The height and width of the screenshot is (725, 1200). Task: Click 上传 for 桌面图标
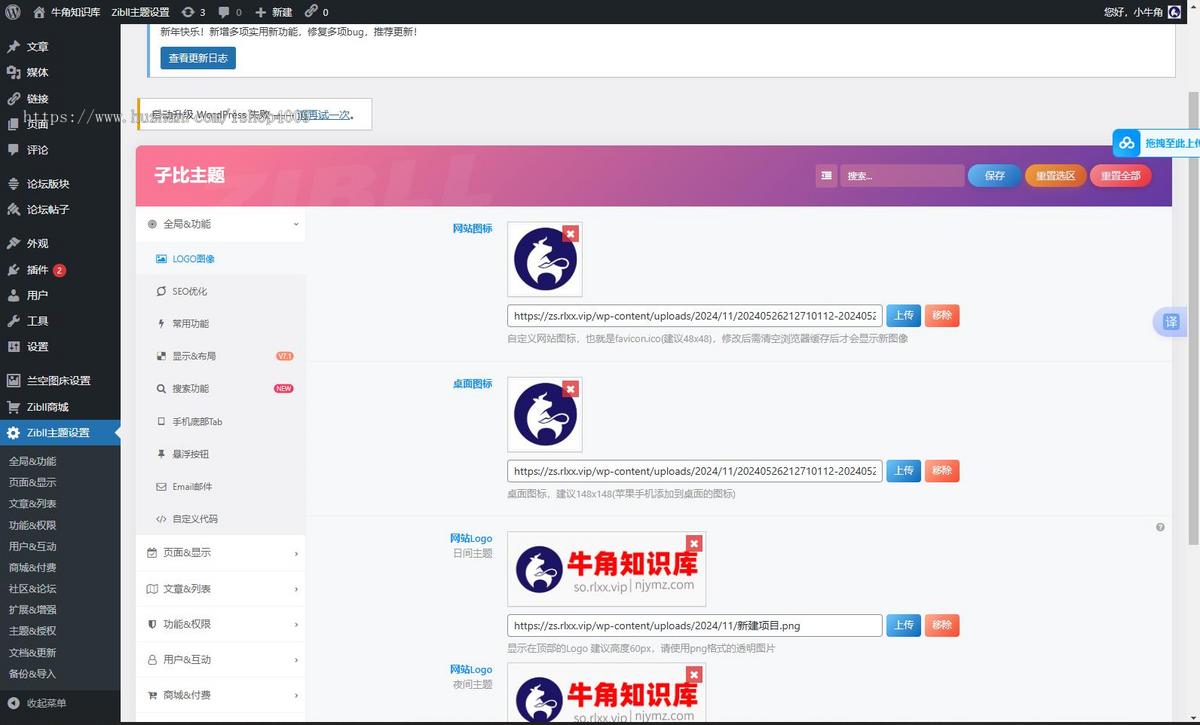coord(903,470)
